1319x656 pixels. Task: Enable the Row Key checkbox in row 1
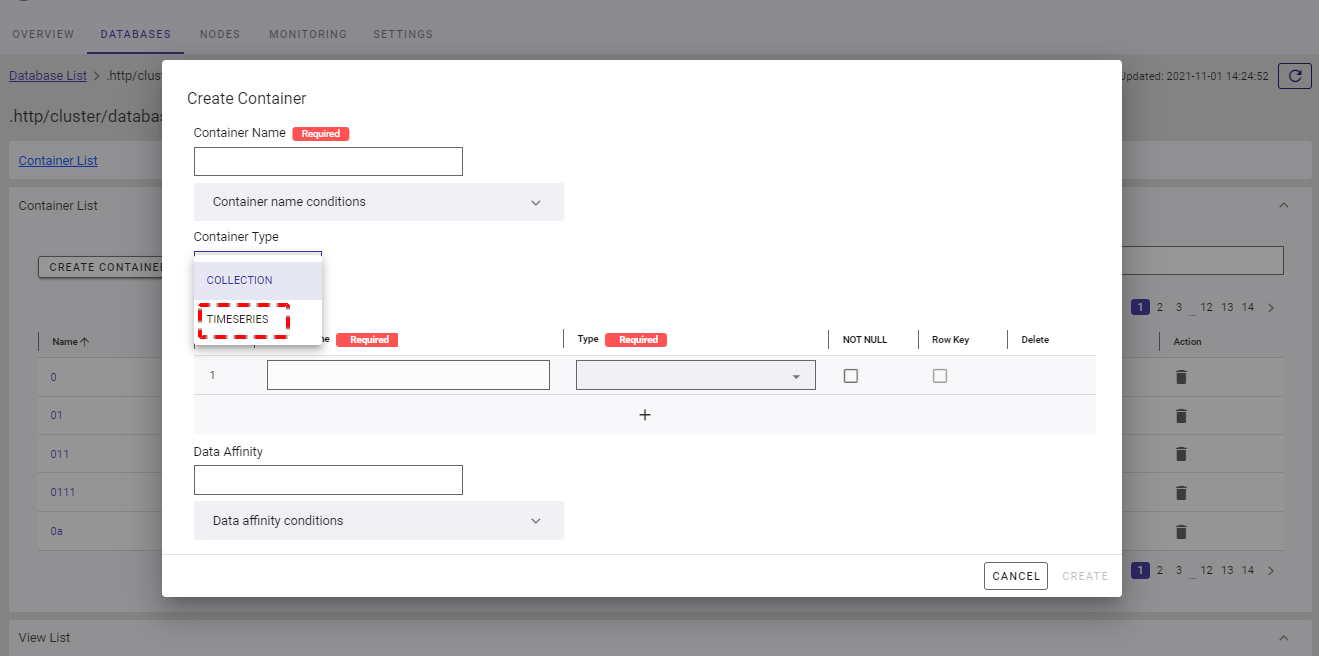click(940, 376)
